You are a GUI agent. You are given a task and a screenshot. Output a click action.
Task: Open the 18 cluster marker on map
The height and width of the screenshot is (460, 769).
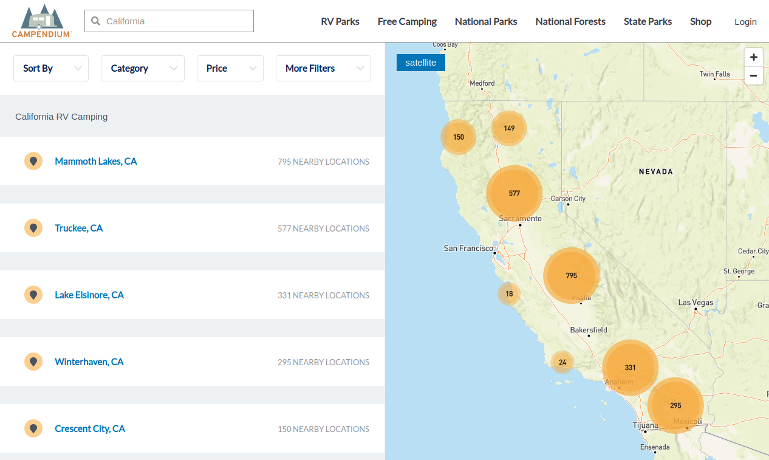(x=509, y=294)
